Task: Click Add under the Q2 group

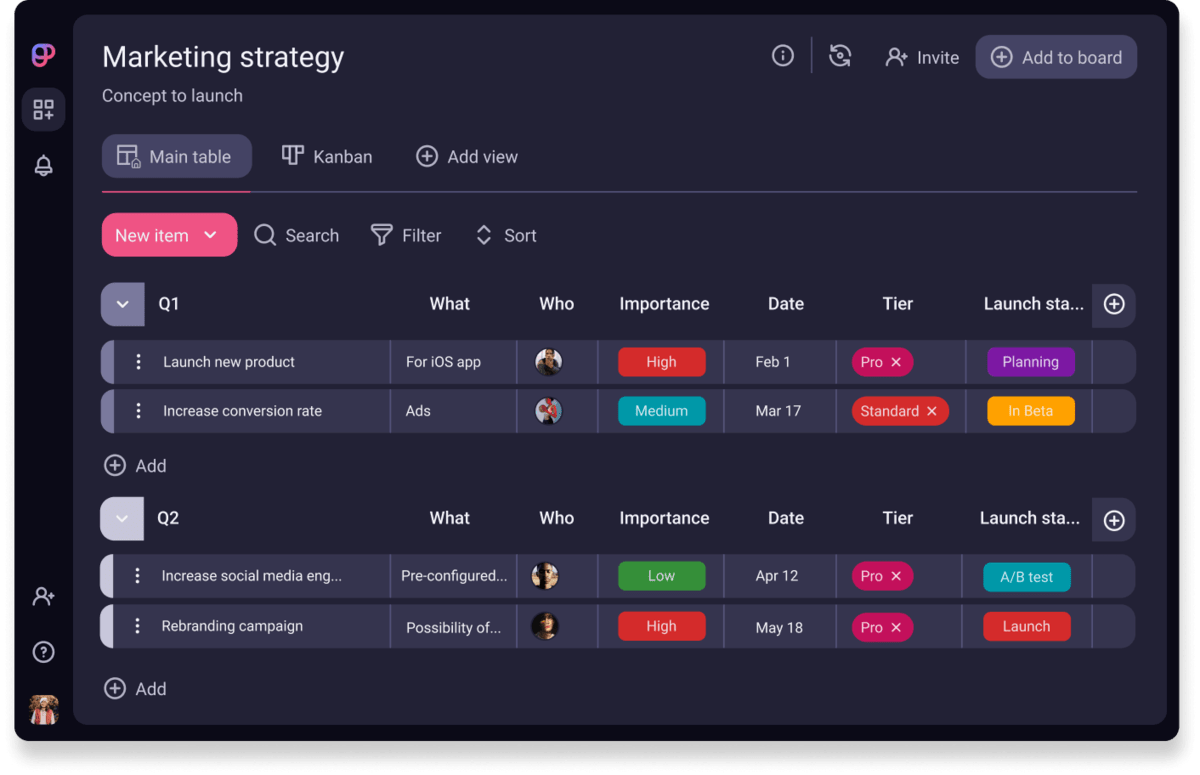Action: 135,688
